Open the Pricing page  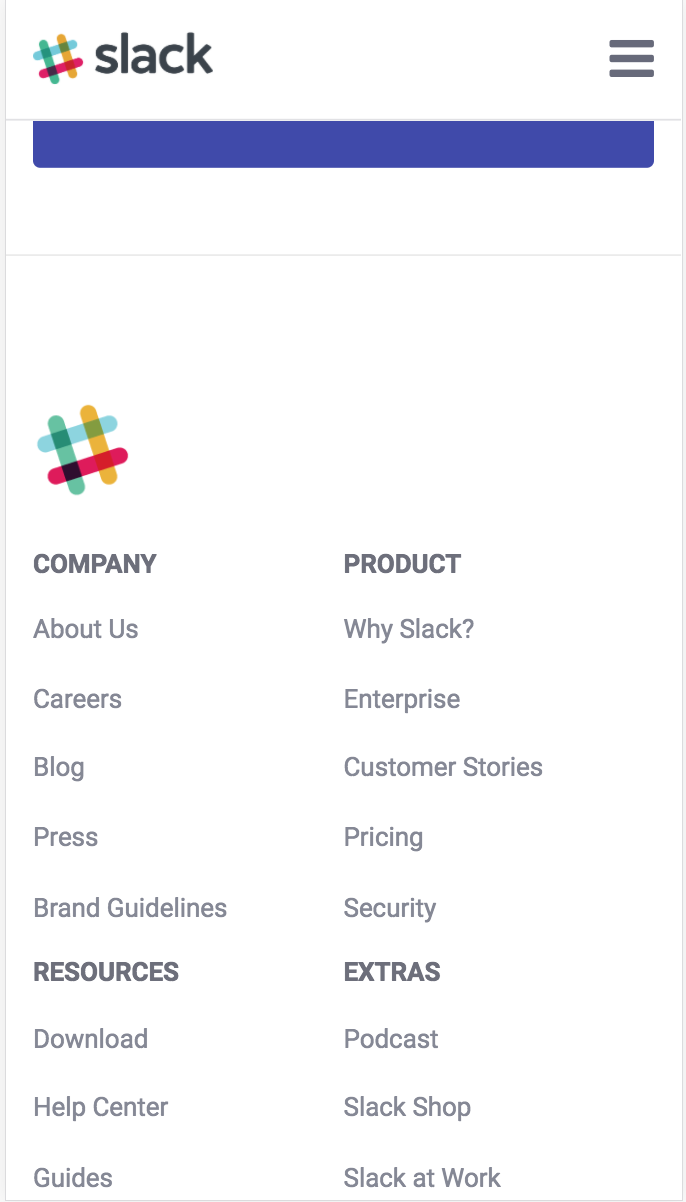tap(383, 837)
